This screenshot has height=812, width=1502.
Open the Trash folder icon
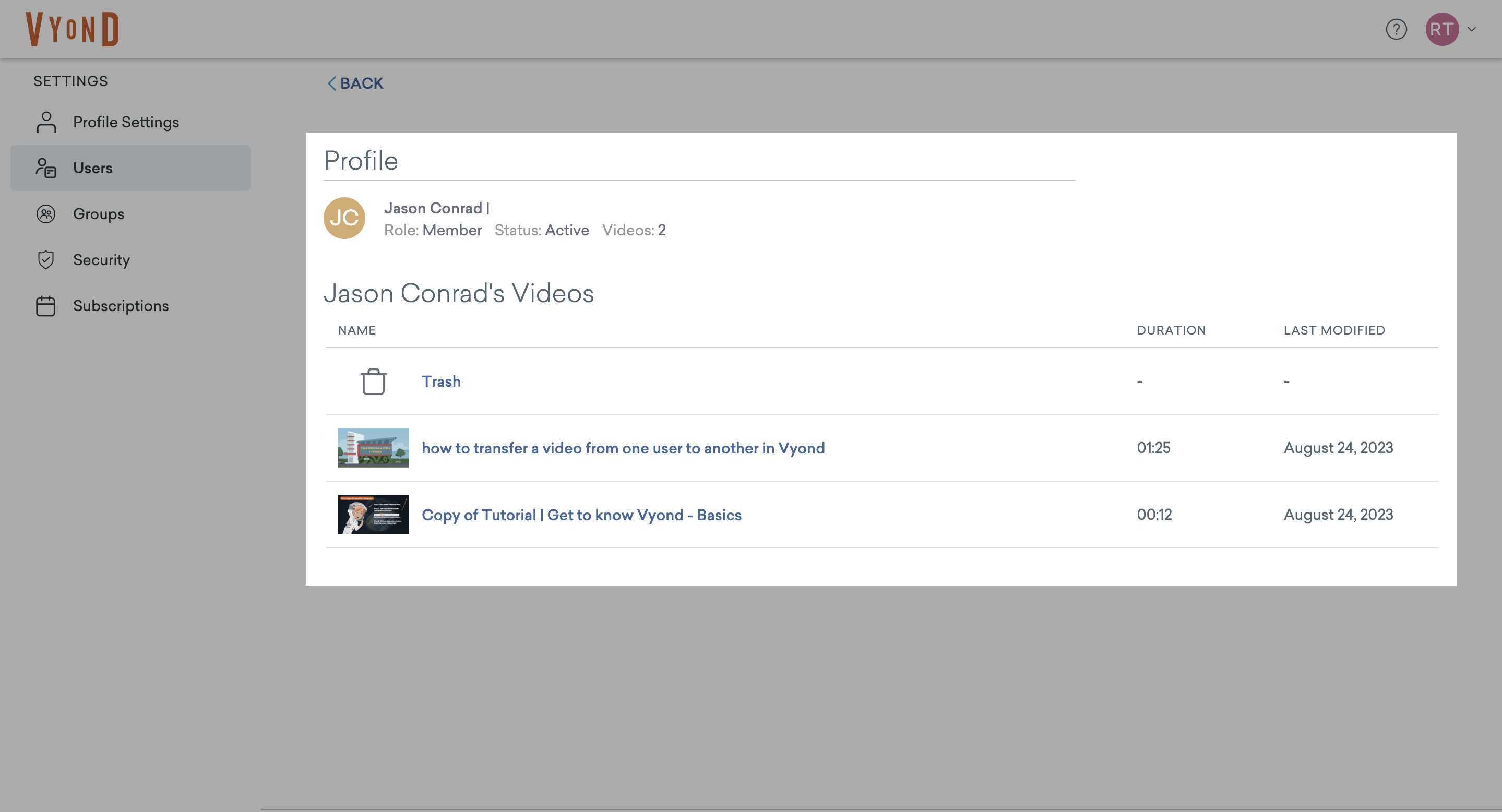click(373, 381)
